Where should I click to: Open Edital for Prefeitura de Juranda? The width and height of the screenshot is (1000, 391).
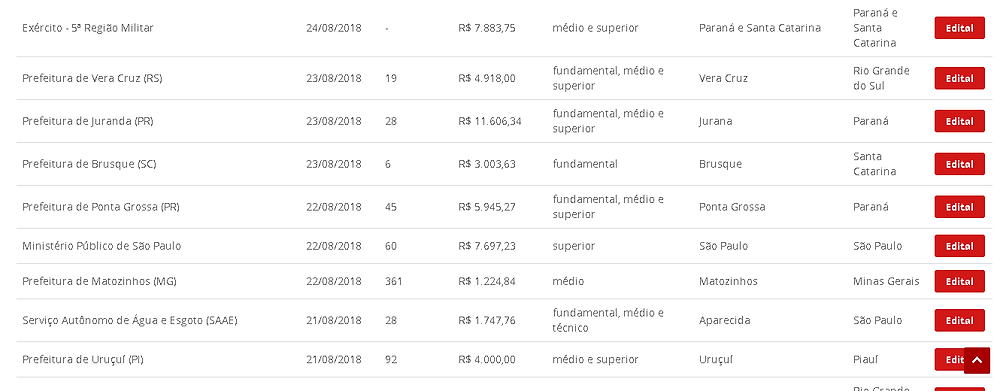(959, 121)
